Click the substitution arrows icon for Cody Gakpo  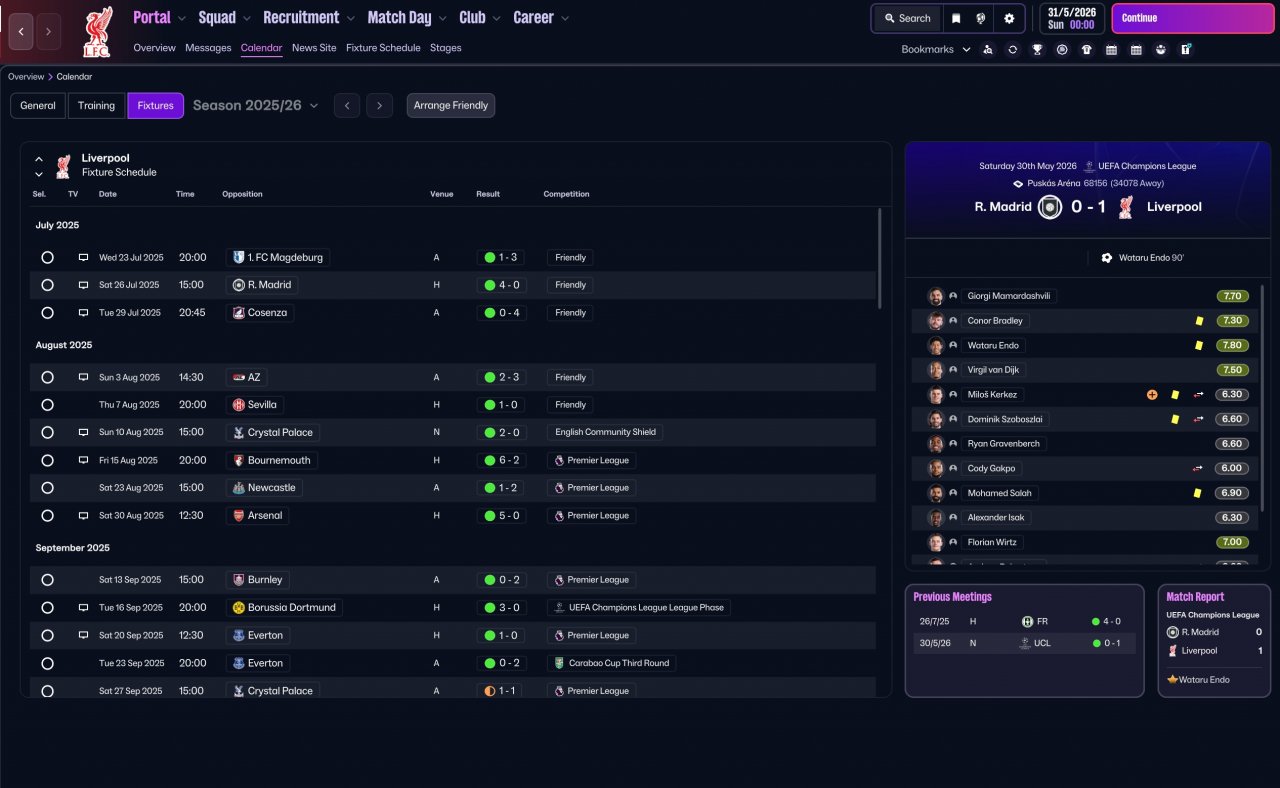click(1198, 468)
